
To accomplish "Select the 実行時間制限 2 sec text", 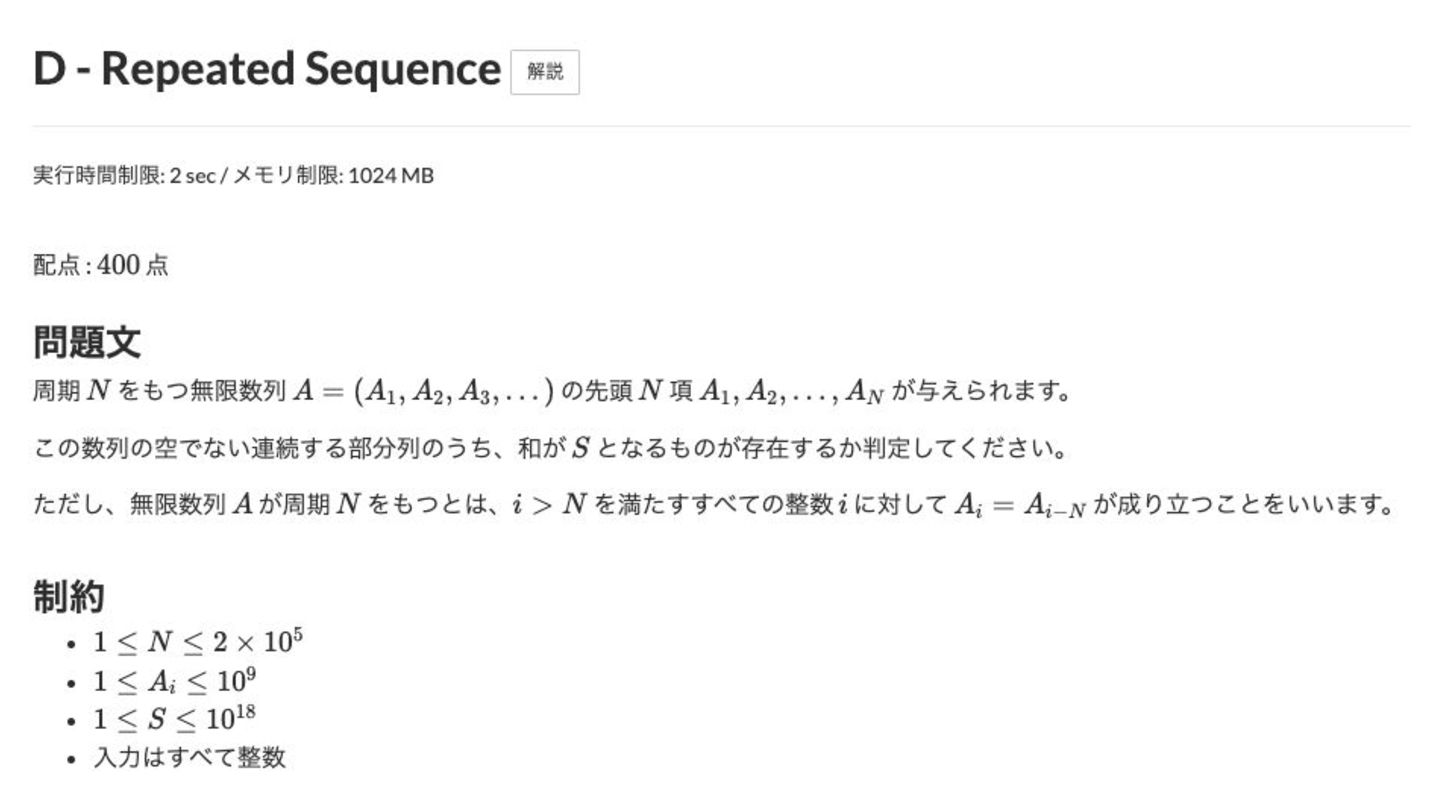I will click(x=123, y=176).
